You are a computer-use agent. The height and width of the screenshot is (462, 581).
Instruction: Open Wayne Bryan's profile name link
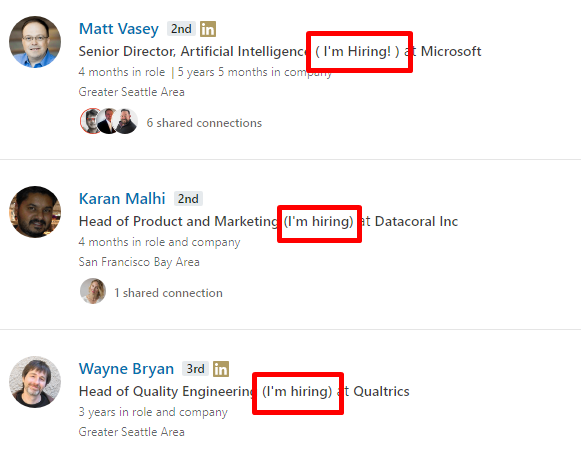click(x=126, y=369)
